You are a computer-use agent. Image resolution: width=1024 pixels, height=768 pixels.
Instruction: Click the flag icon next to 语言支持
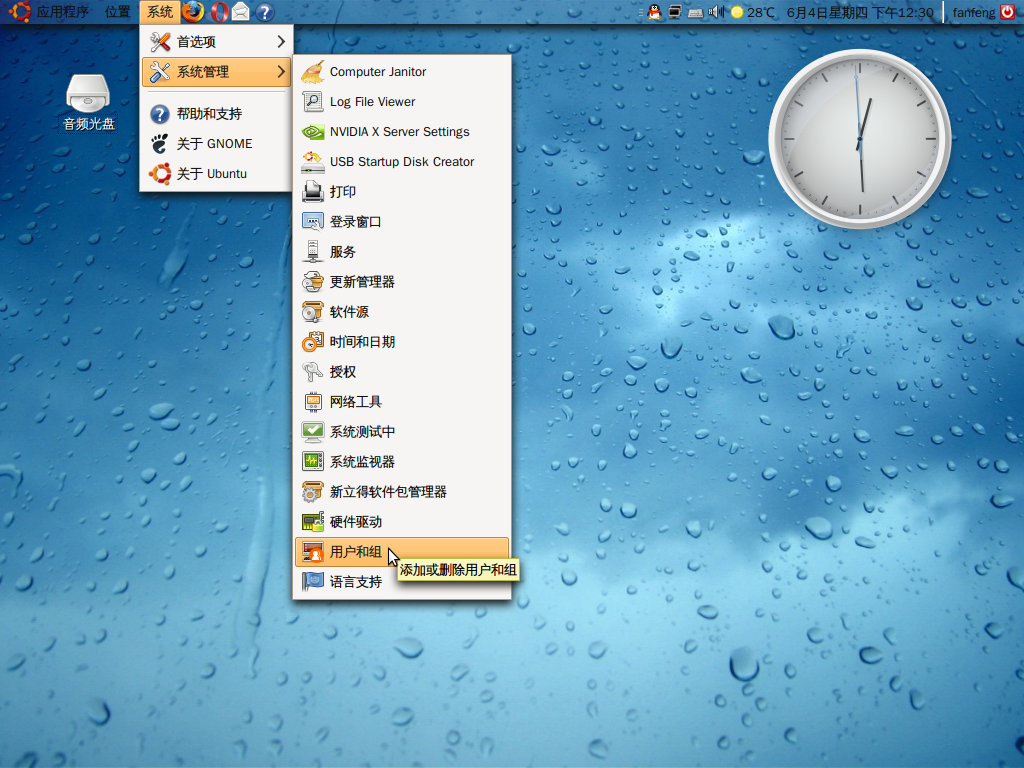(x=313, y=581)
